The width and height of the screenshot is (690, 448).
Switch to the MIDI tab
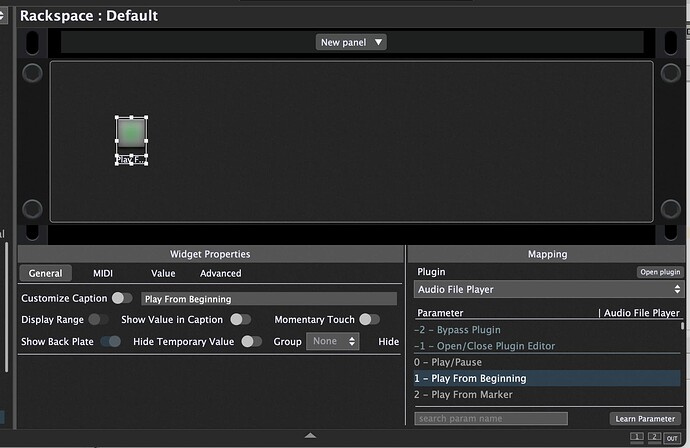point(103,273)
